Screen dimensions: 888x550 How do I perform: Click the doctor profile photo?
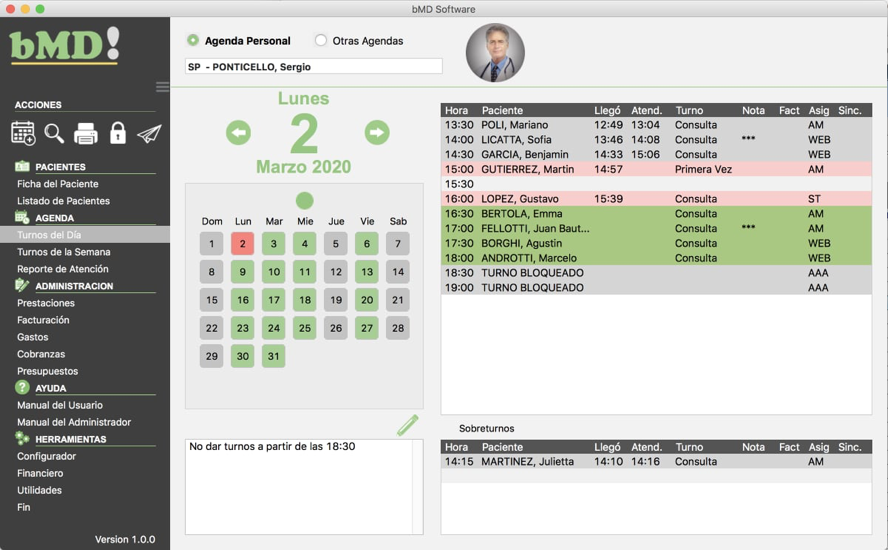pos(495,53)
